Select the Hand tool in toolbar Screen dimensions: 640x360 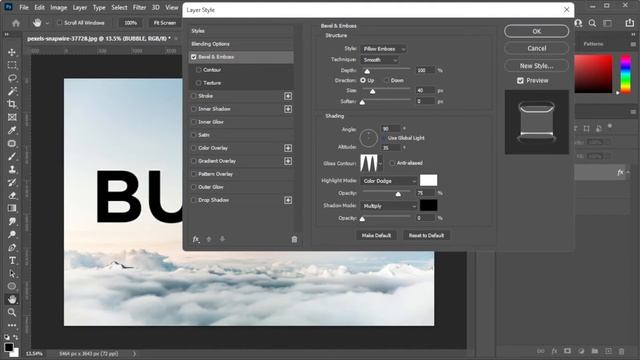click(x=12, y=299)
